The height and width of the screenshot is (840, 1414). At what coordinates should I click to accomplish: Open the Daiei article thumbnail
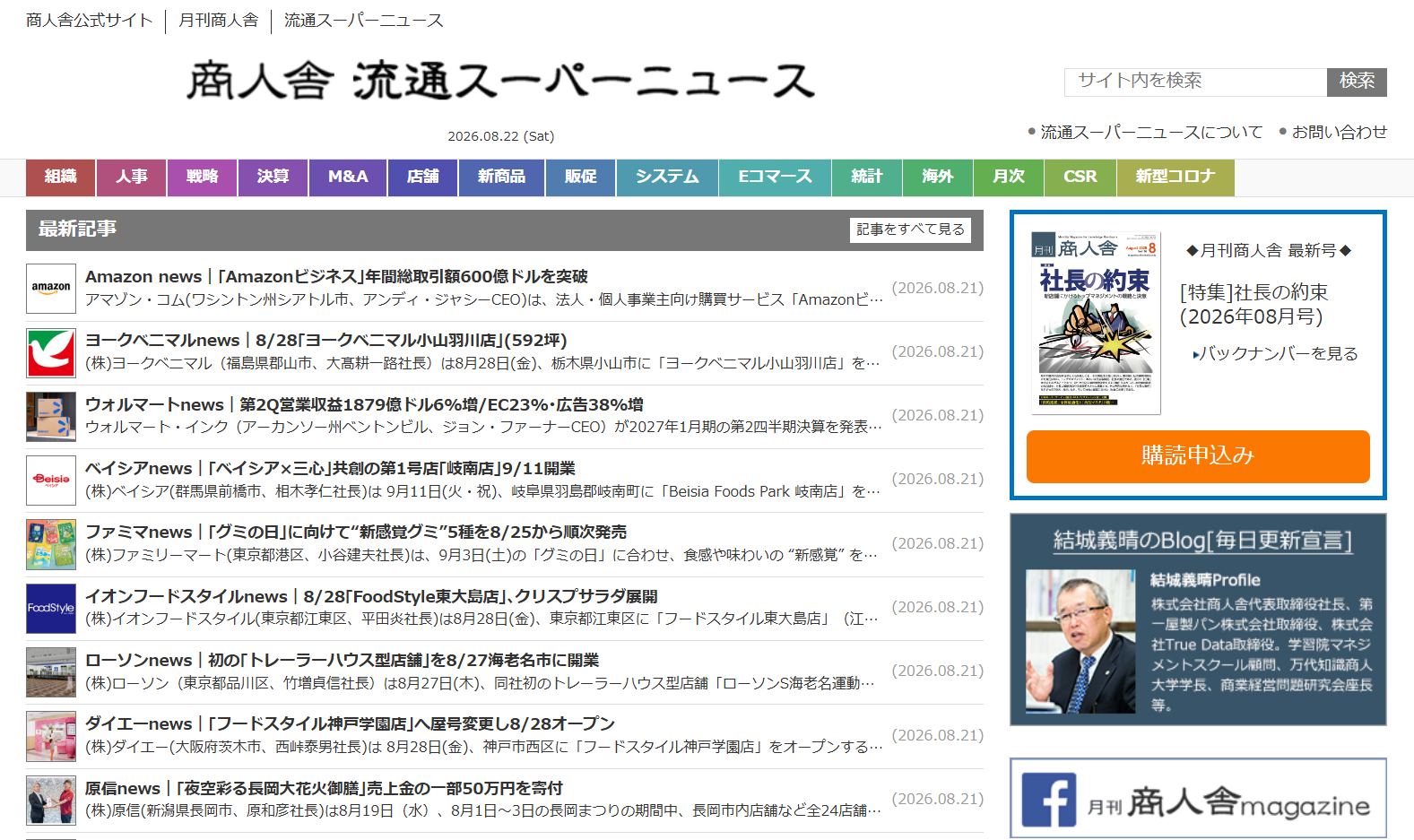pos(51,736)
